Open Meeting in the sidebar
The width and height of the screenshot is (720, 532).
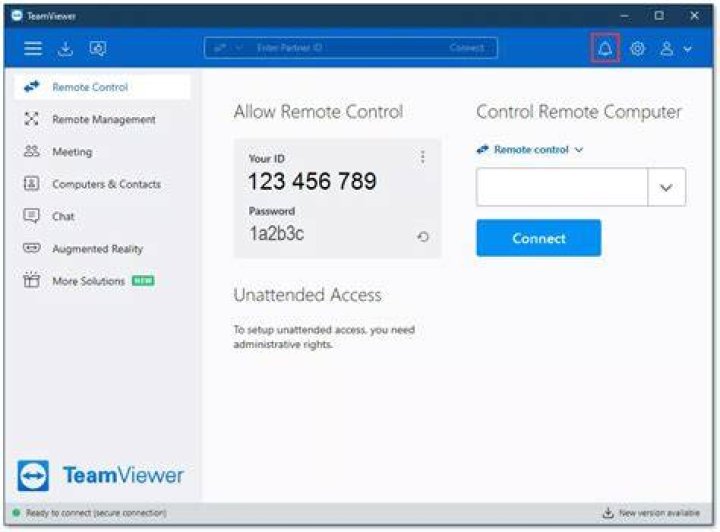pyautogui.click(x=102, y=151)
